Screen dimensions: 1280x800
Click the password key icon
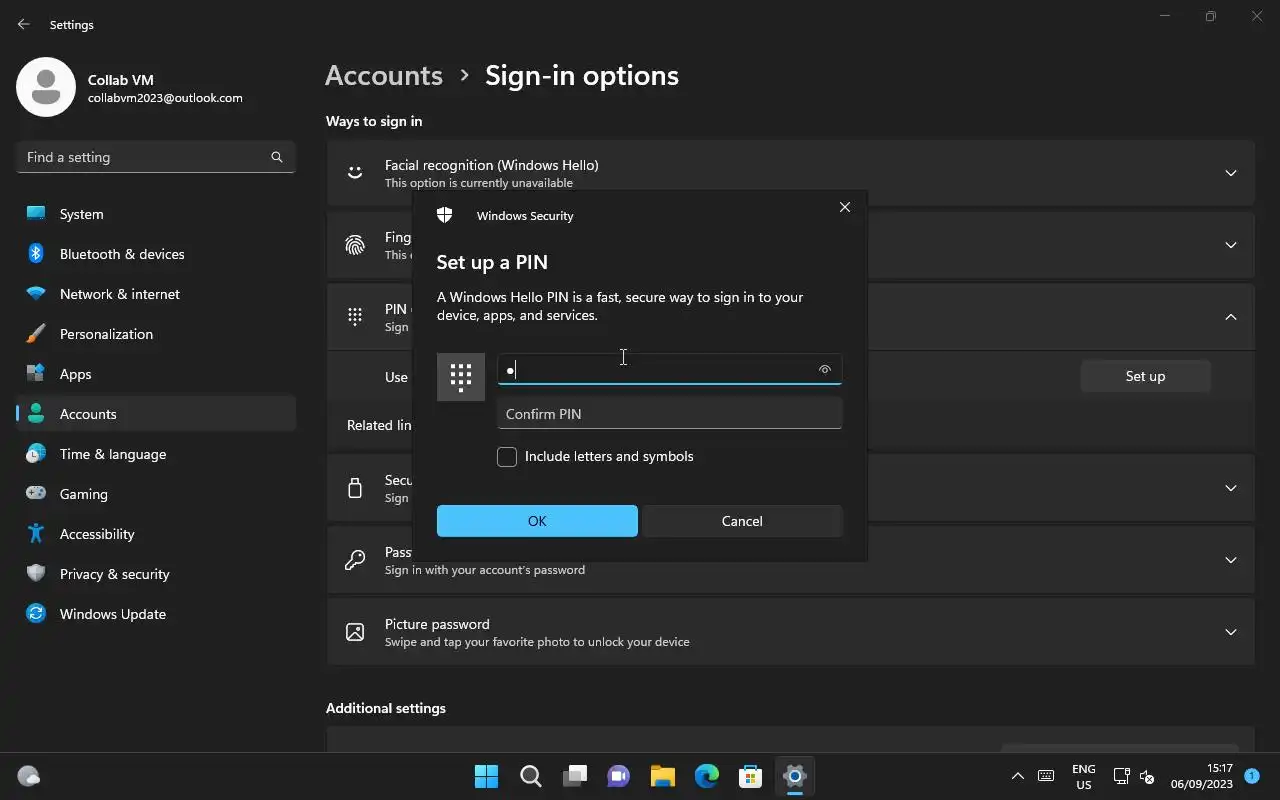[x=355, y=560]
